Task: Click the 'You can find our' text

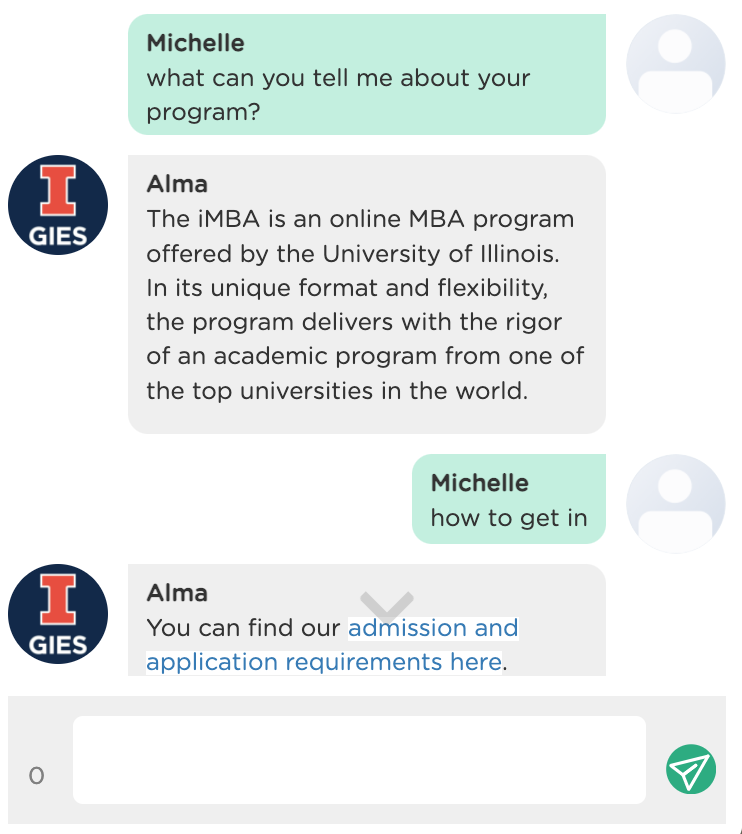Action: pos(243,628)
